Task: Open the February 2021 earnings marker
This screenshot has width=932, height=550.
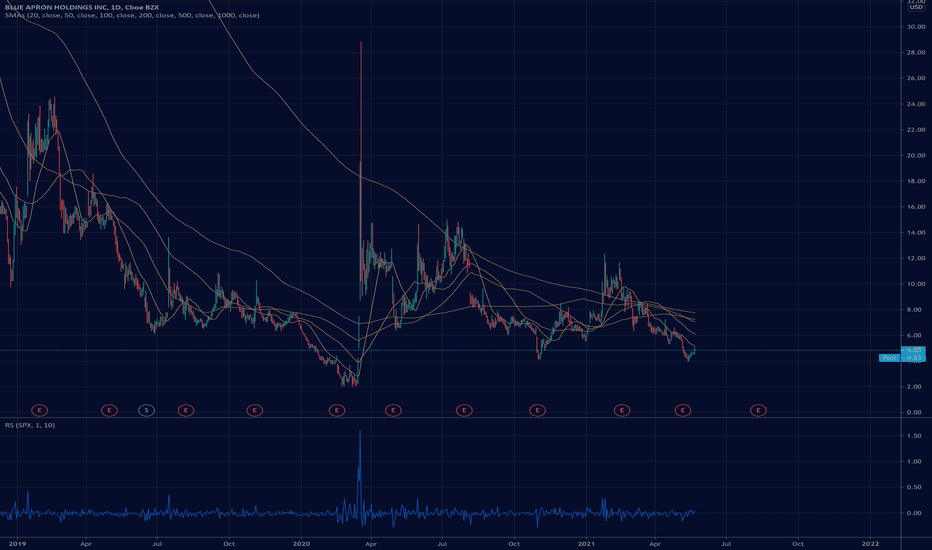Action: pos(622,410)
